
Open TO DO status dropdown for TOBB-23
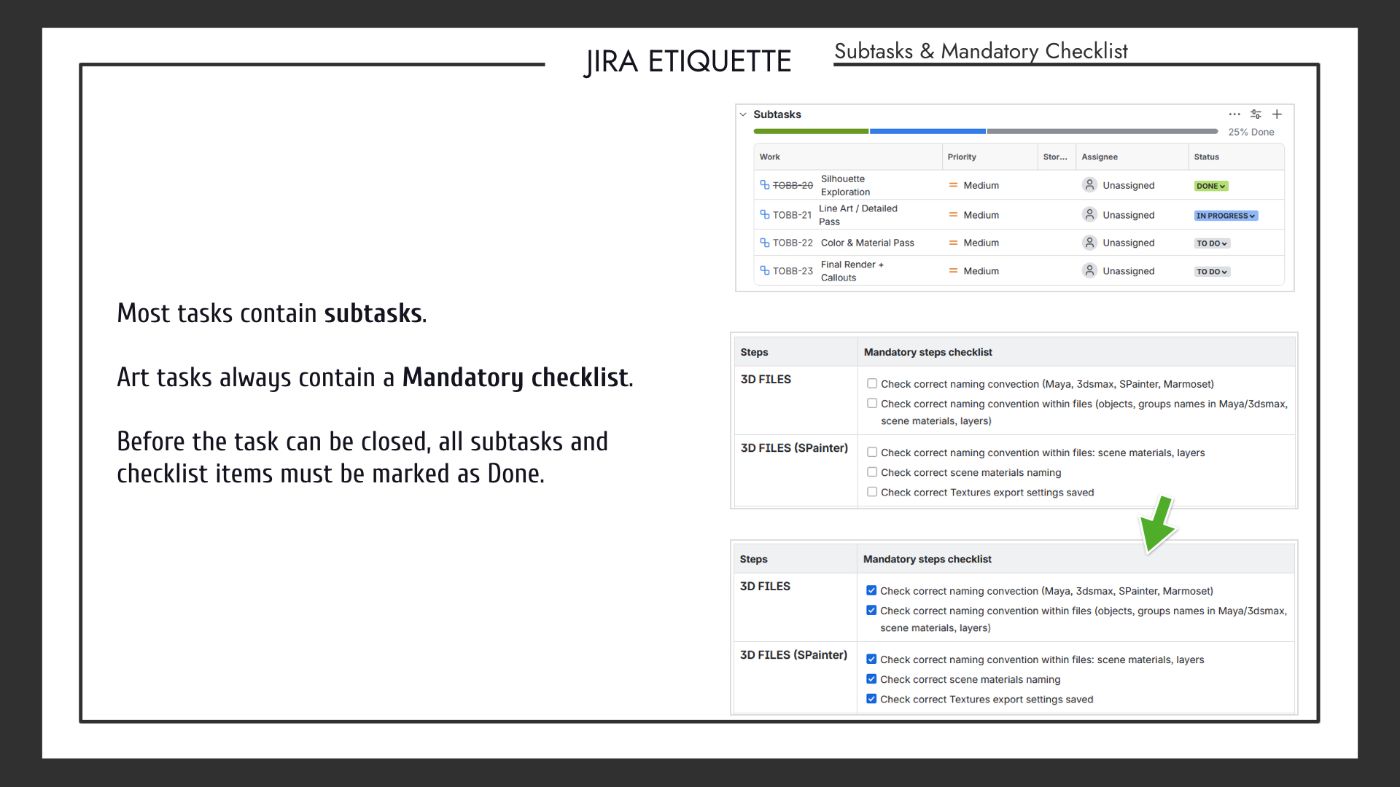(1212, 272)
